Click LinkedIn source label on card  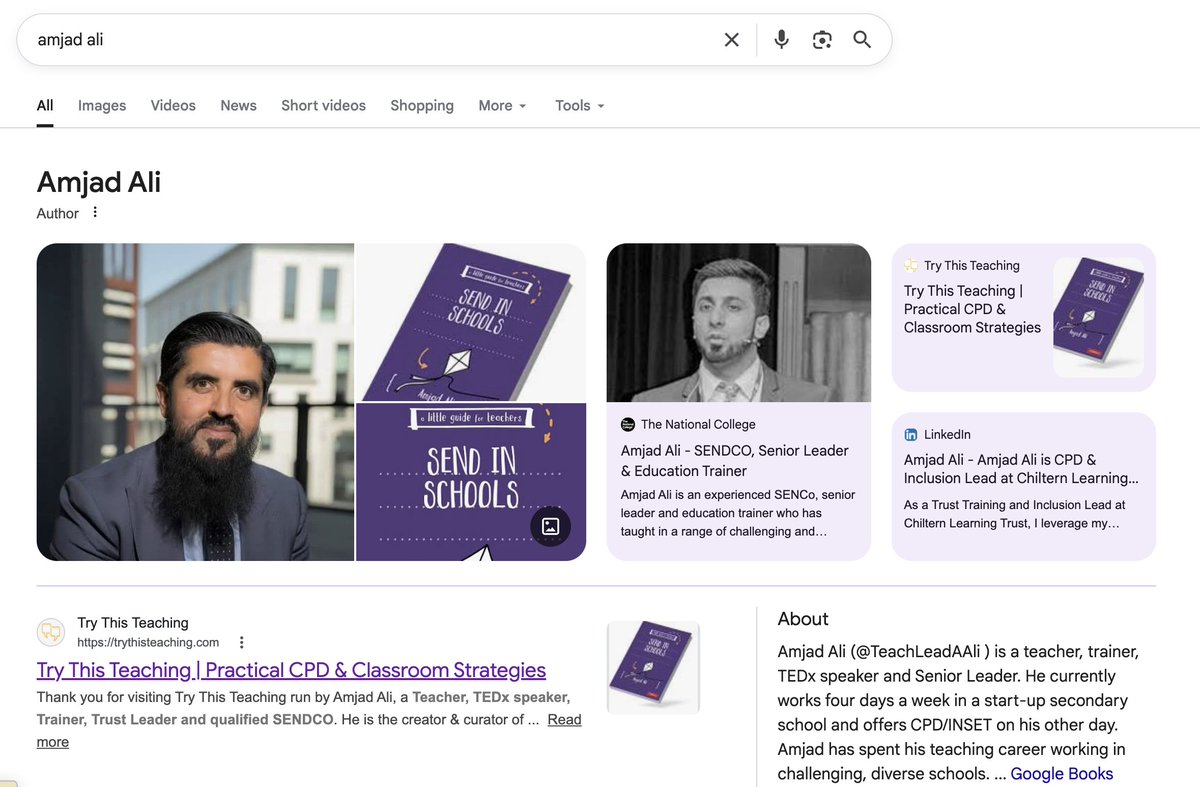tap(947, 435)
